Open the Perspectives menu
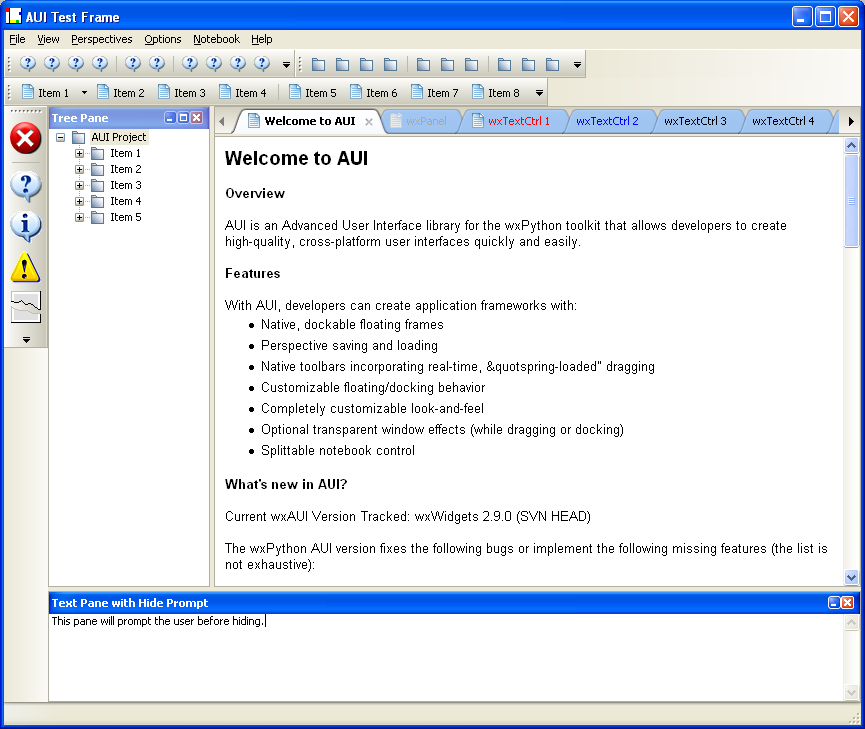This screenshot has height=729, width=865. [101, 39]
